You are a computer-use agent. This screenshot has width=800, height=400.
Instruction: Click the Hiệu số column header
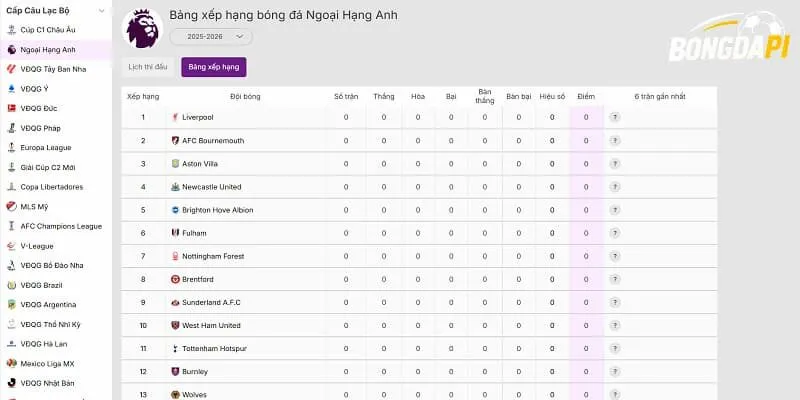(552, 96)
